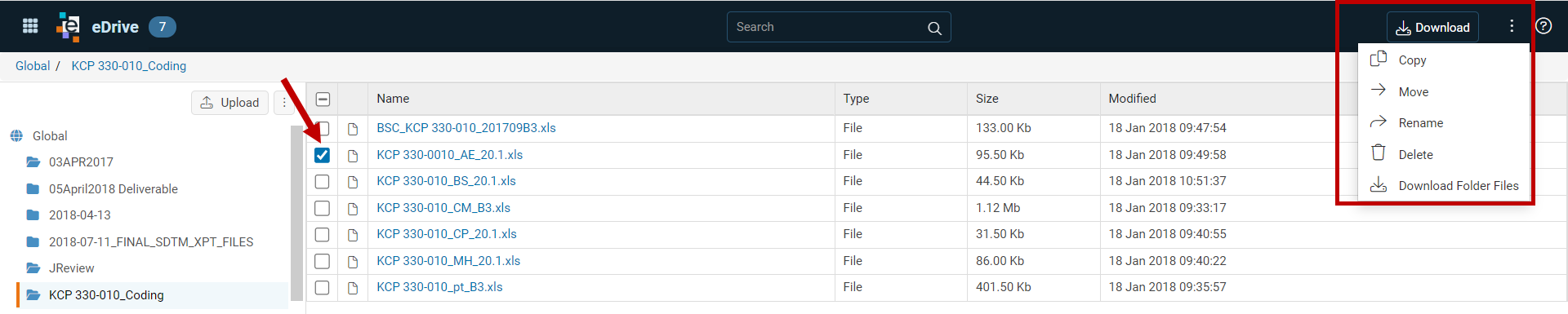
Task: Sort by the Type column header
Action: click(856, 99)
